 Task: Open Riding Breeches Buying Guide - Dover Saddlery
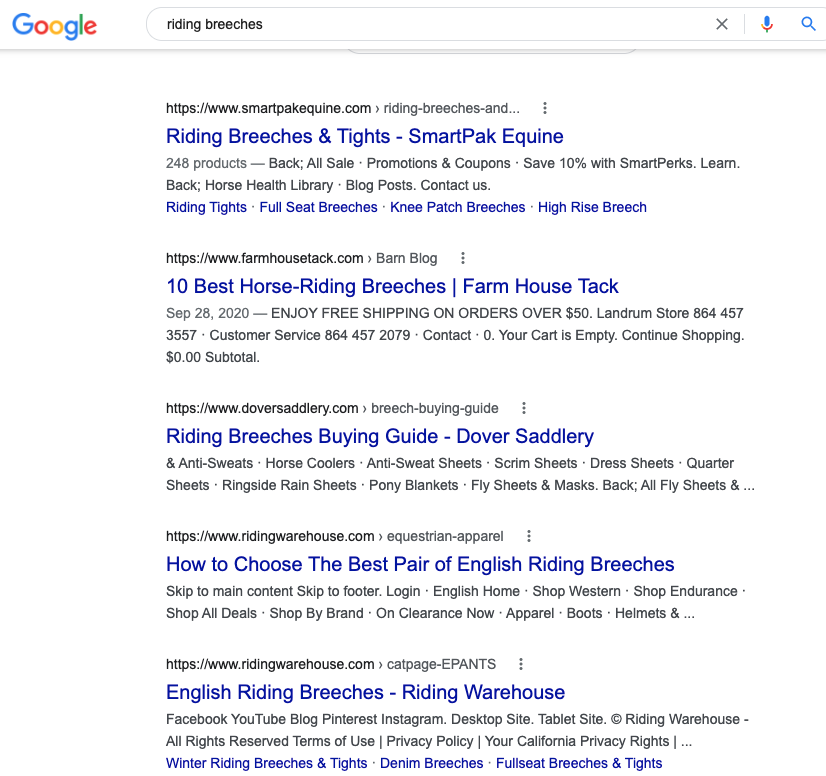(380, 436)
